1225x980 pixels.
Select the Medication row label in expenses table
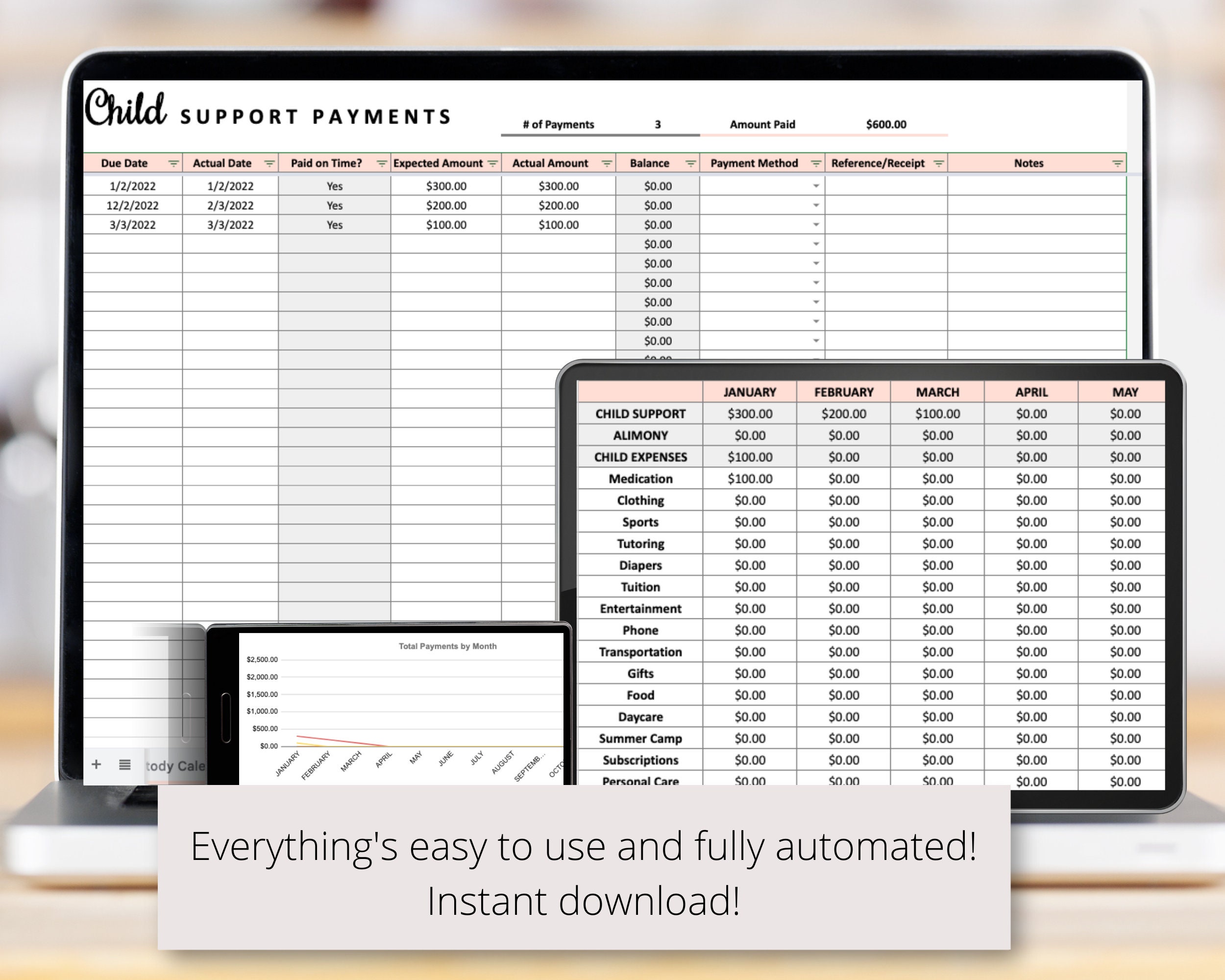(641, 479)
